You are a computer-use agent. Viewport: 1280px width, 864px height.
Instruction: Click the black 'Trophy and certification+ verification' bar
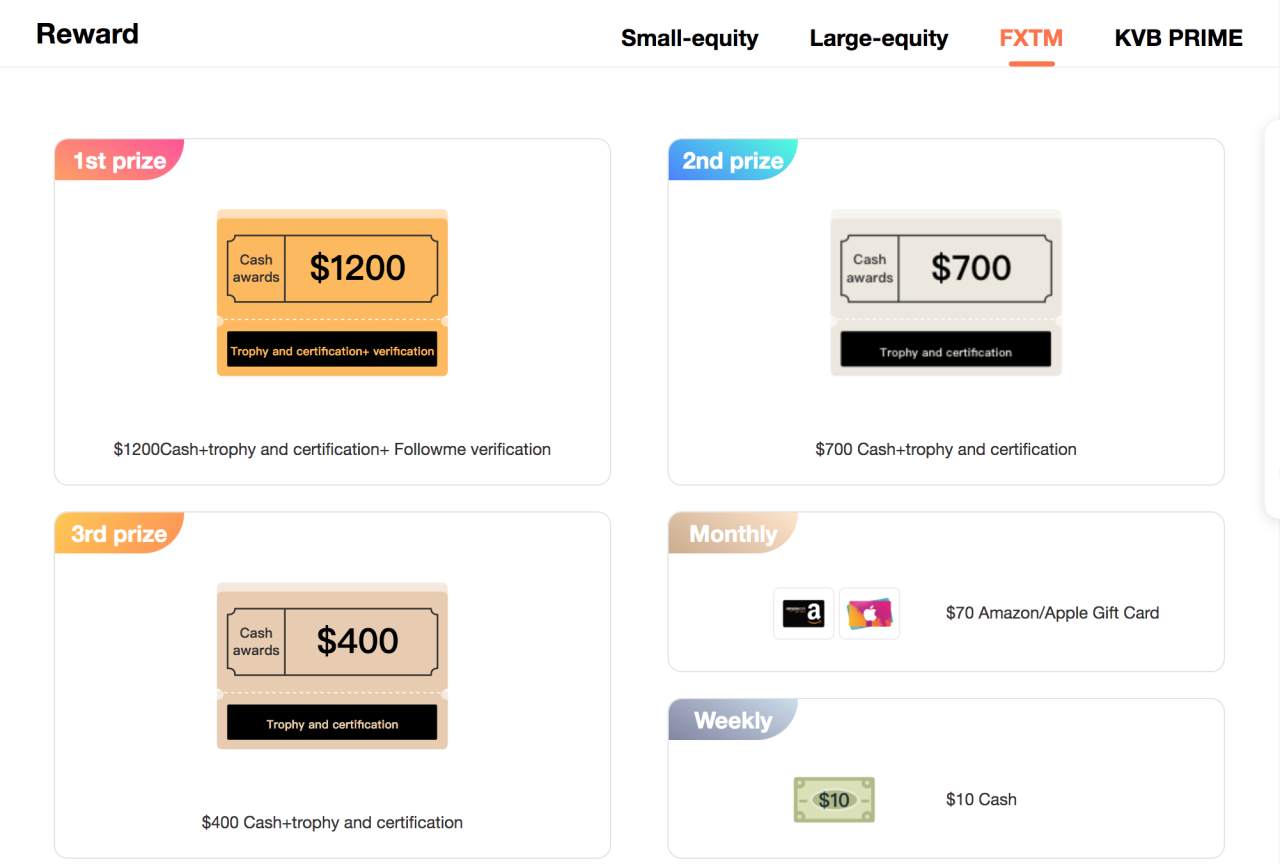coord(332,349)
